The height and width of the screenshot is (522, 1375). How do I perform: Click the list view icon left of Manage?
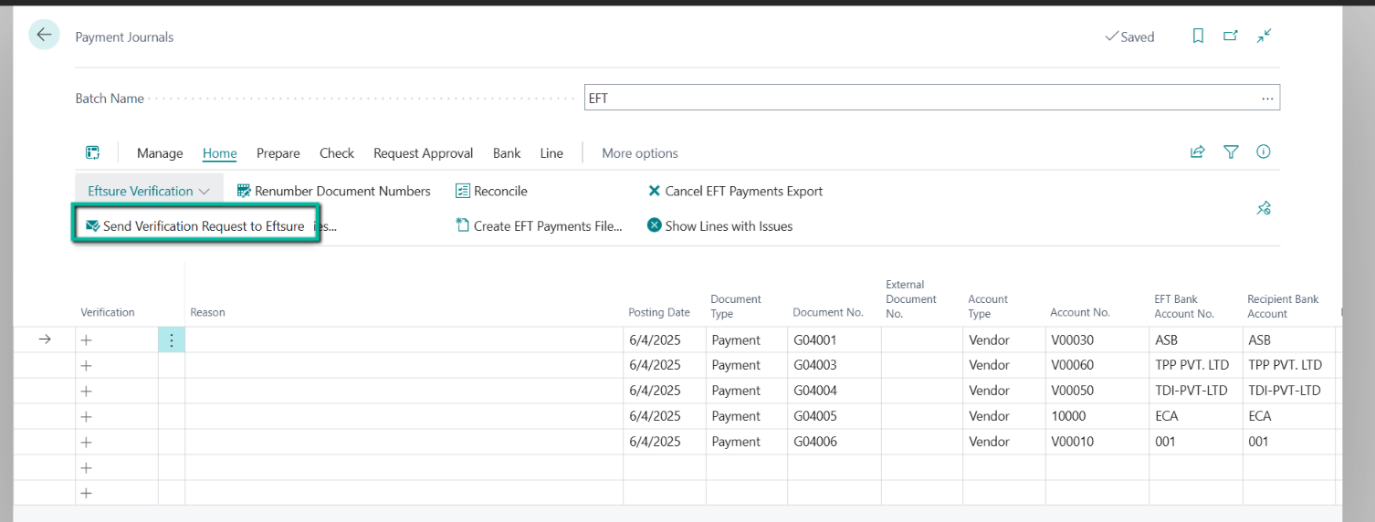tap(93, 153)
